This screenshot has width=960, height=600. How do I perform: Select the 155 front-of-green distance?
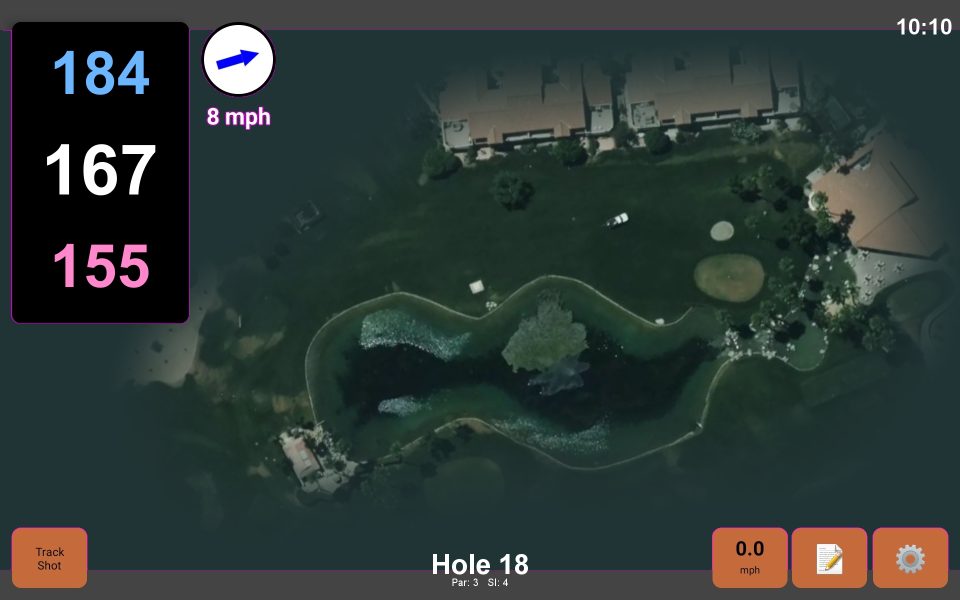[x=101, y=266]
